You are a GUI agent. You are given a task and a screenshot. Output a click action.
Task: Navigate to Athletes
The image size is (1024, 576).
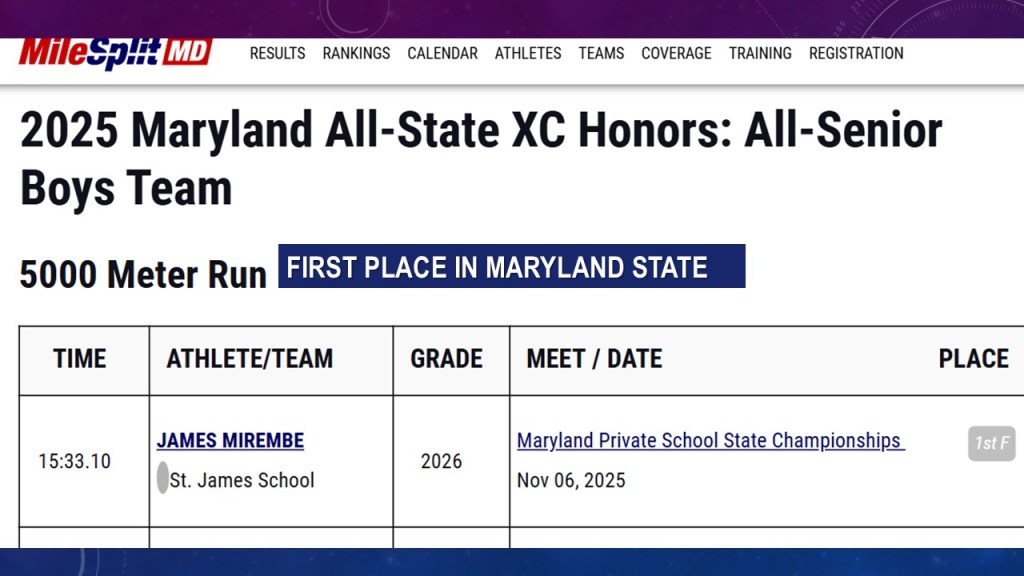tap(528, 53)
